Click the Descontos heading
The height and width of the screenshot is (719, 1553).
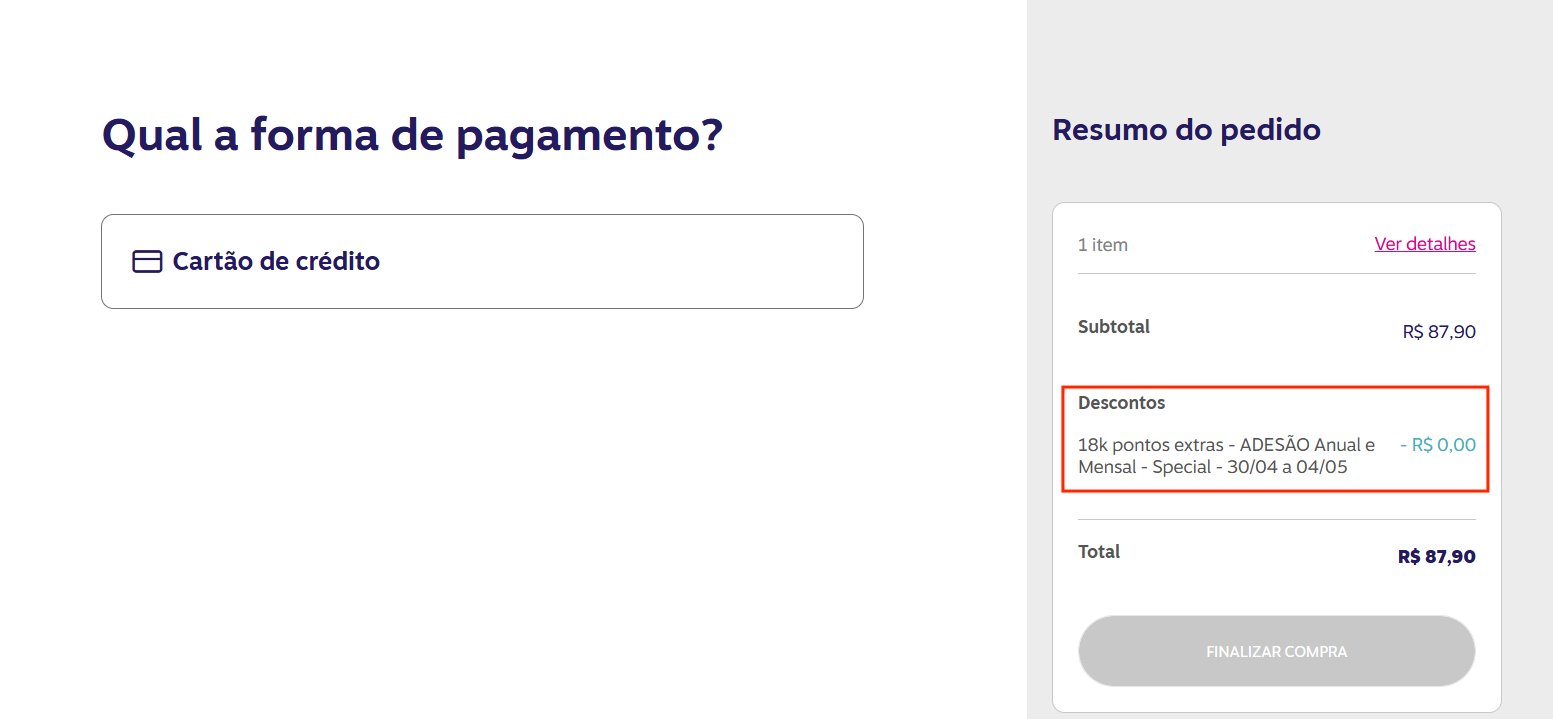[x=1121, y=403]
